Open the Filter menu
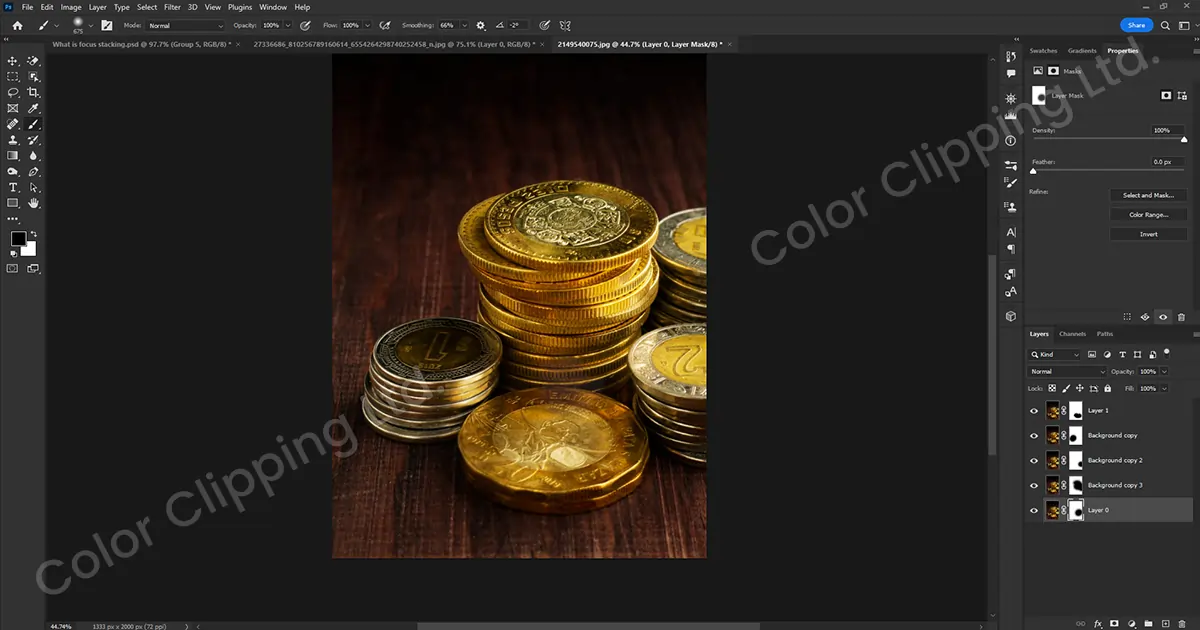Image resolution: width=1200 pixels, height=630 pixels. (173, 7)
